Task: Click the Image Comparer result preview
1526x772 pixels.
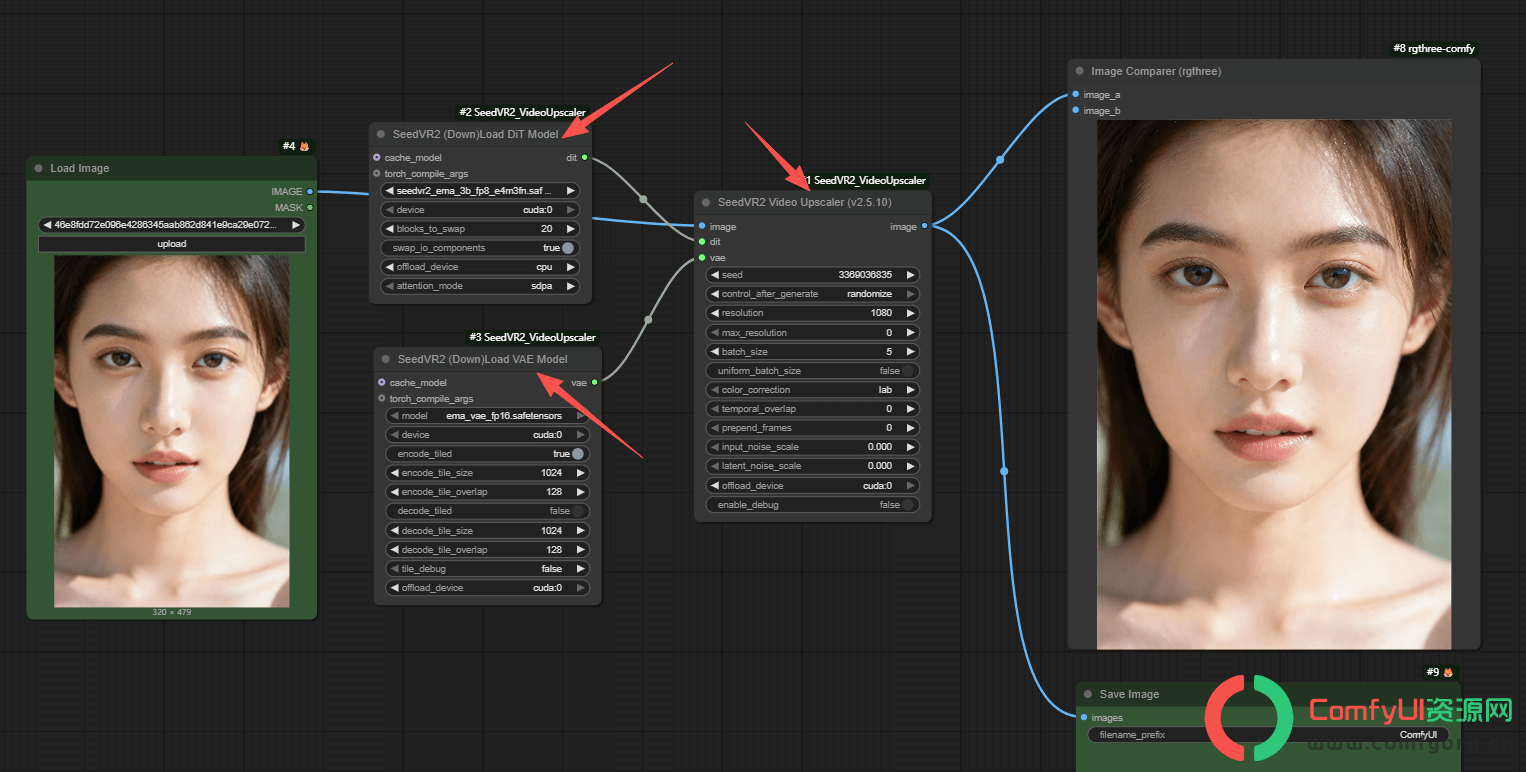Action: tap(1274, 385)
